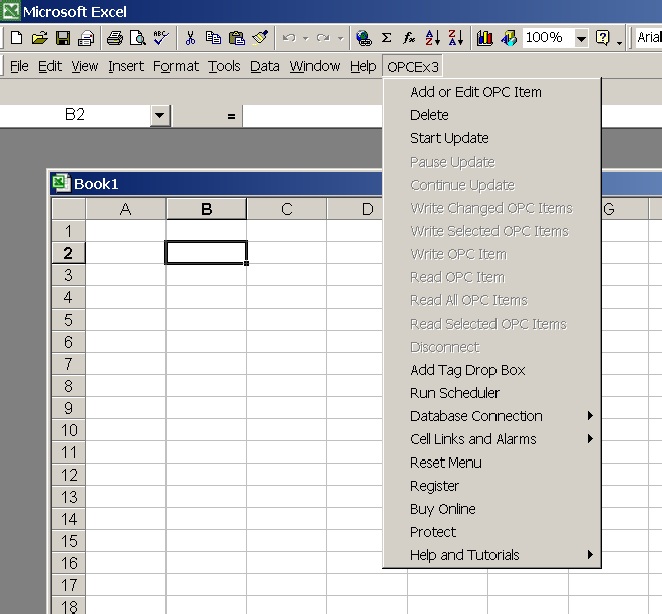This screenshot has width=662, height=614.
Task: Run Spelling check ABC icon
Action: tap(161, 38)
